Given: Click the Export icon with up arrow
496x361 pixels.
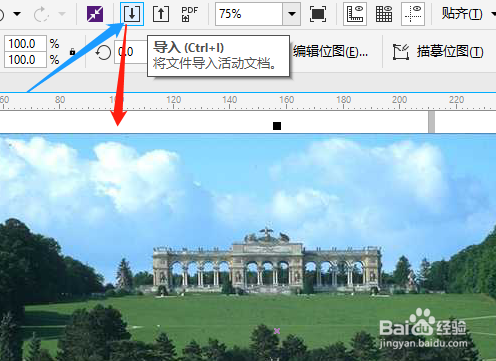Looking at the screenshot, I should pyautogui.click(x=161, y=14).
